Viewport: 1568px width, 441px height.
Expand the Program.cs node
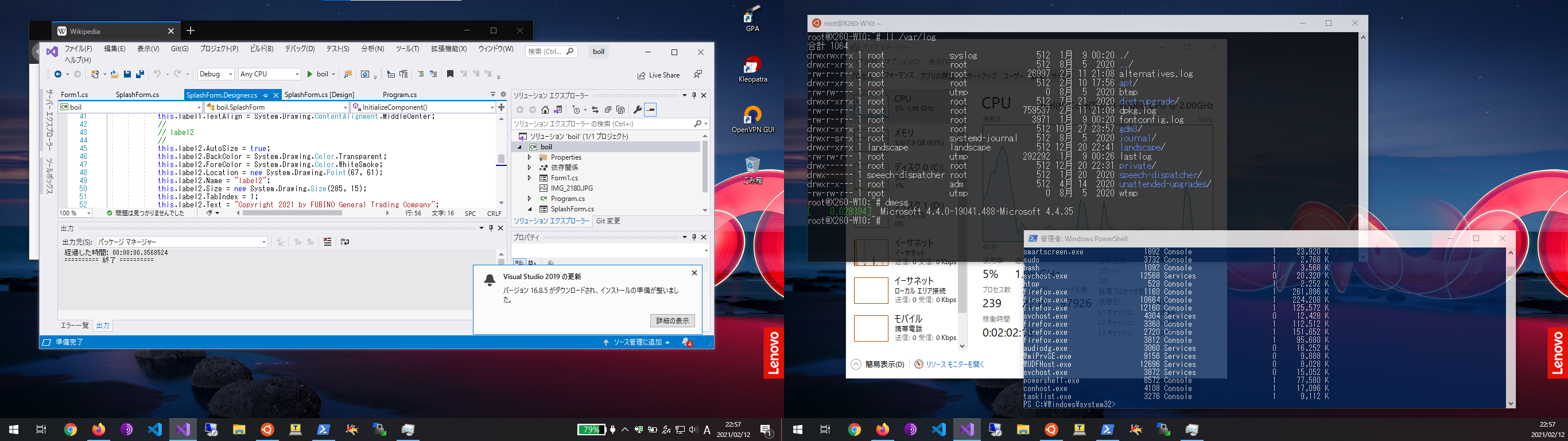(x=529, y=199)
